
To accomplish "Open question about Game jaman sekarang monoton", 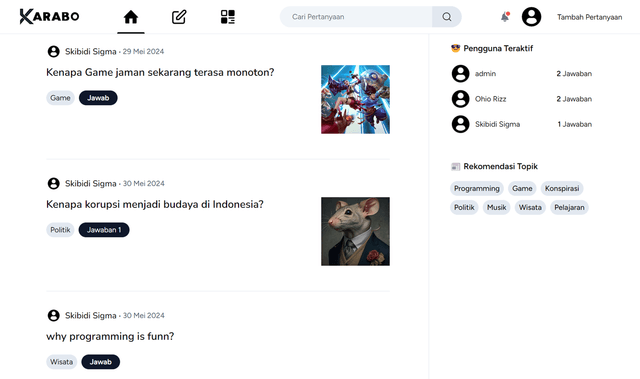I will 160,72.
